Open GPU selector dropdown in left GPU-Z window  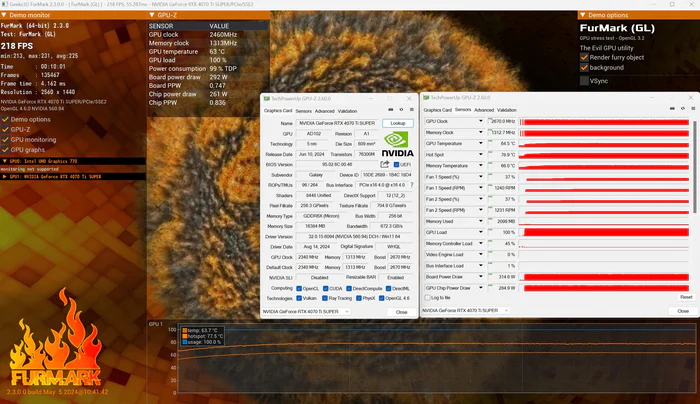(306, 312)
